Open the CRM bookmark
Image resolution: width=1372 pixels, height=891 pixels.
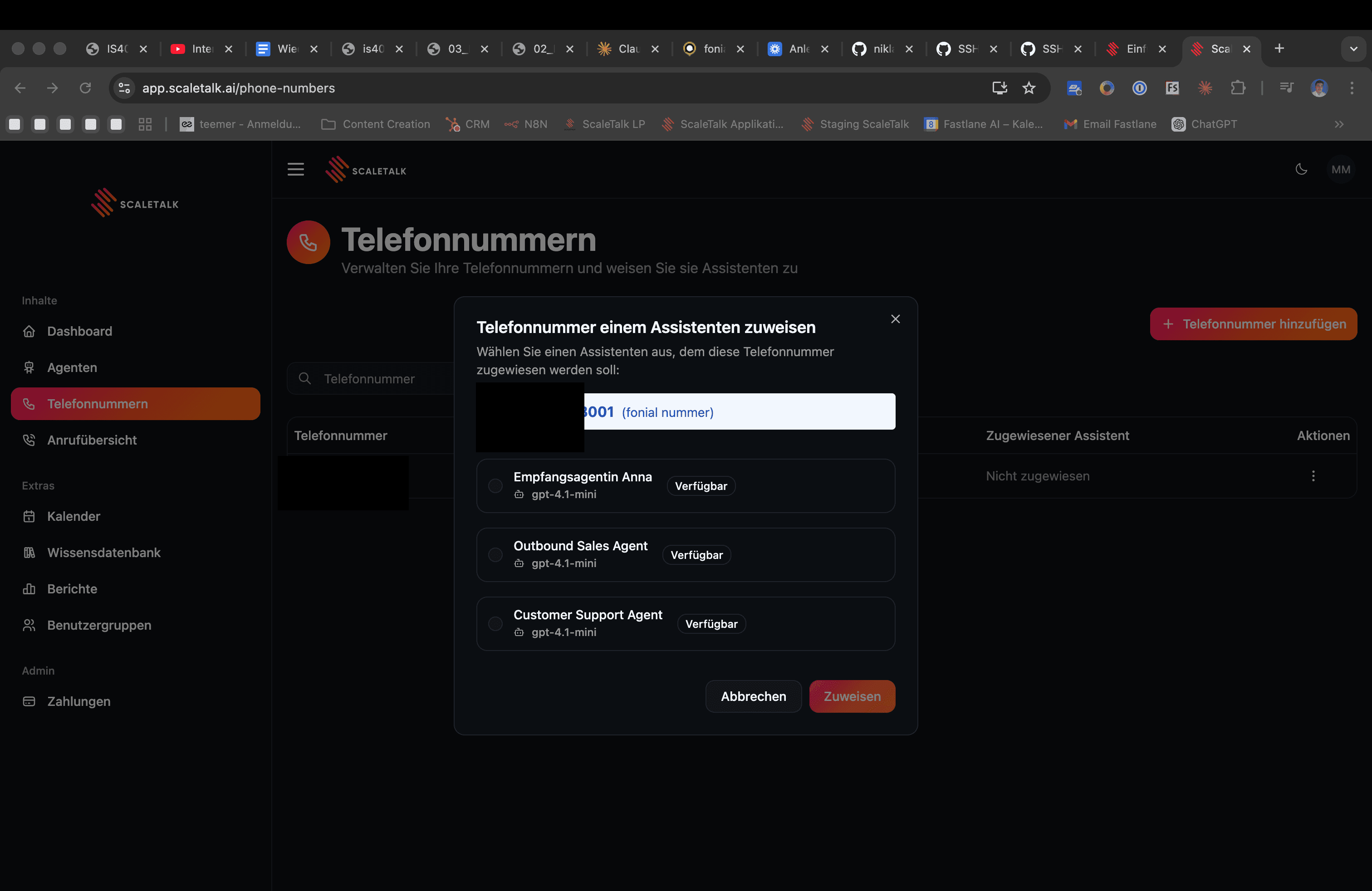point(467,124)
